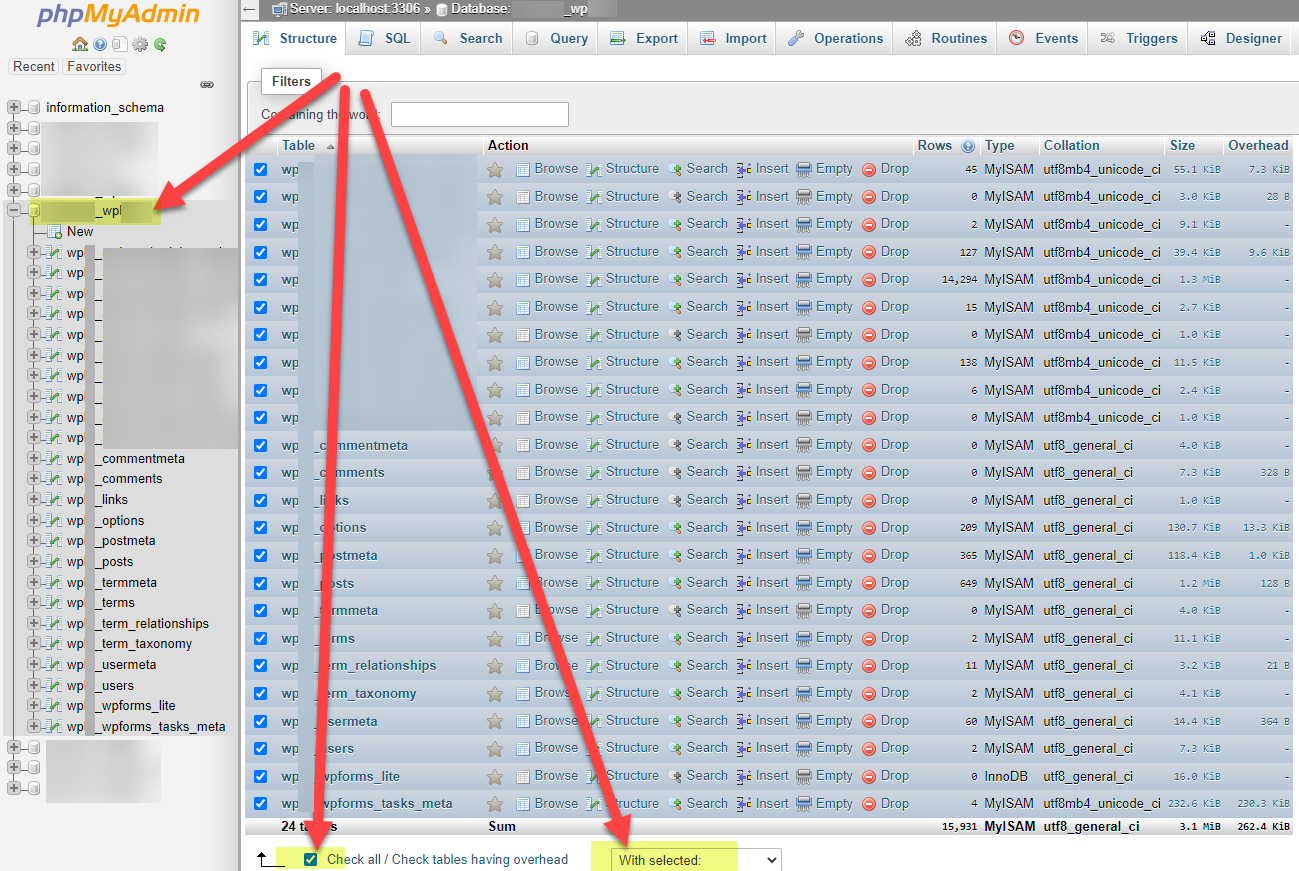This screenshot has width=1299, height=871.
Task: Search within the _users table
Action: click(698, 748)
